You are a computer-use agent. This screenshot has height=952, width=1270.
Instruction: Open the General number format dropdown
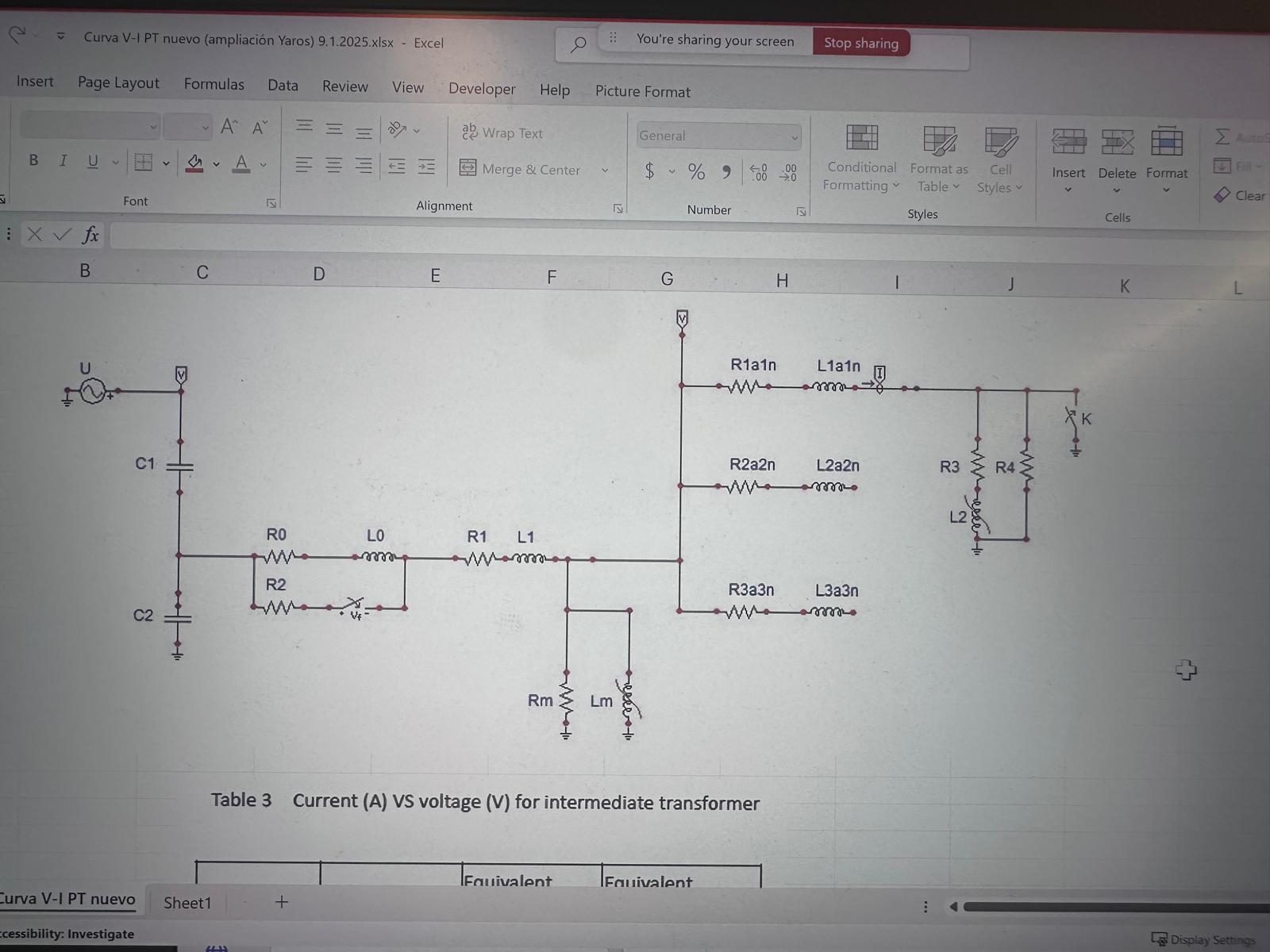tap(718, 136)
